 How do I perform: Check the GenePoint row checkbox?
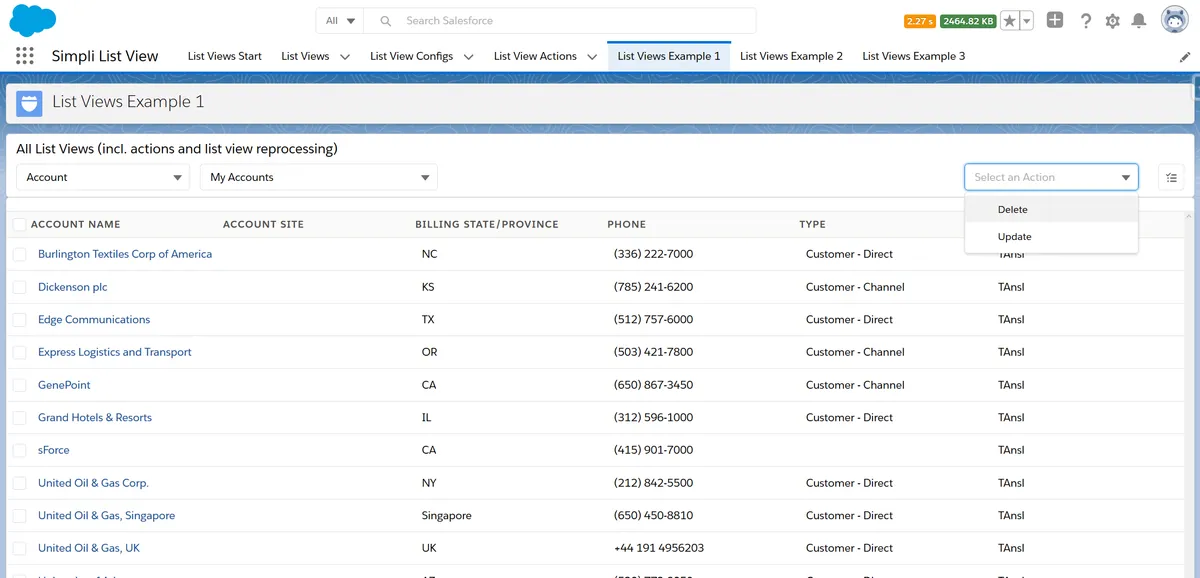point(19,385)
